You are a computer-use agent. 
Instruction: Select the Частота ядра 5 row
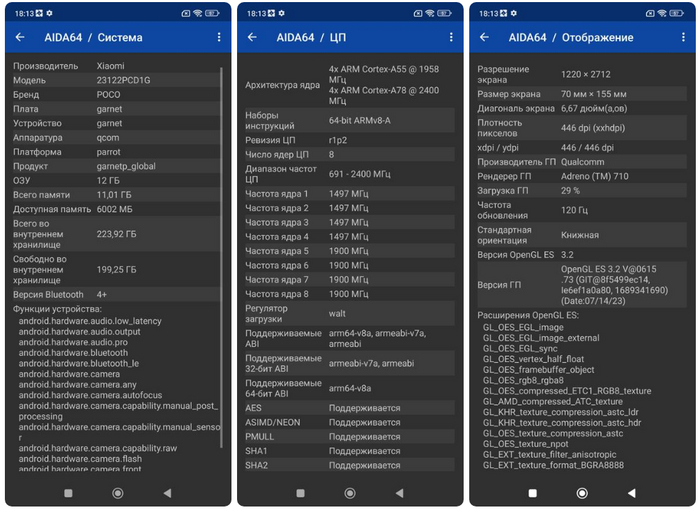pos(350,251)
